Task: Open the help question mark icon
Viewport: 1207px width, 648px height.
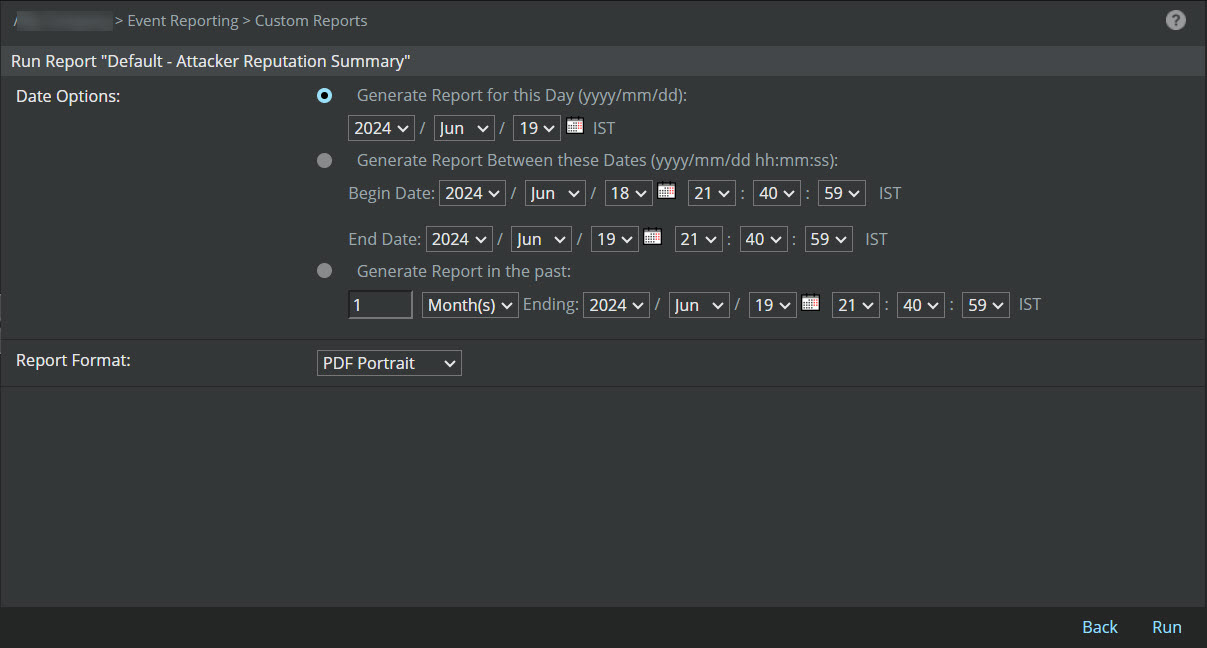Action: coord(1176,20)
